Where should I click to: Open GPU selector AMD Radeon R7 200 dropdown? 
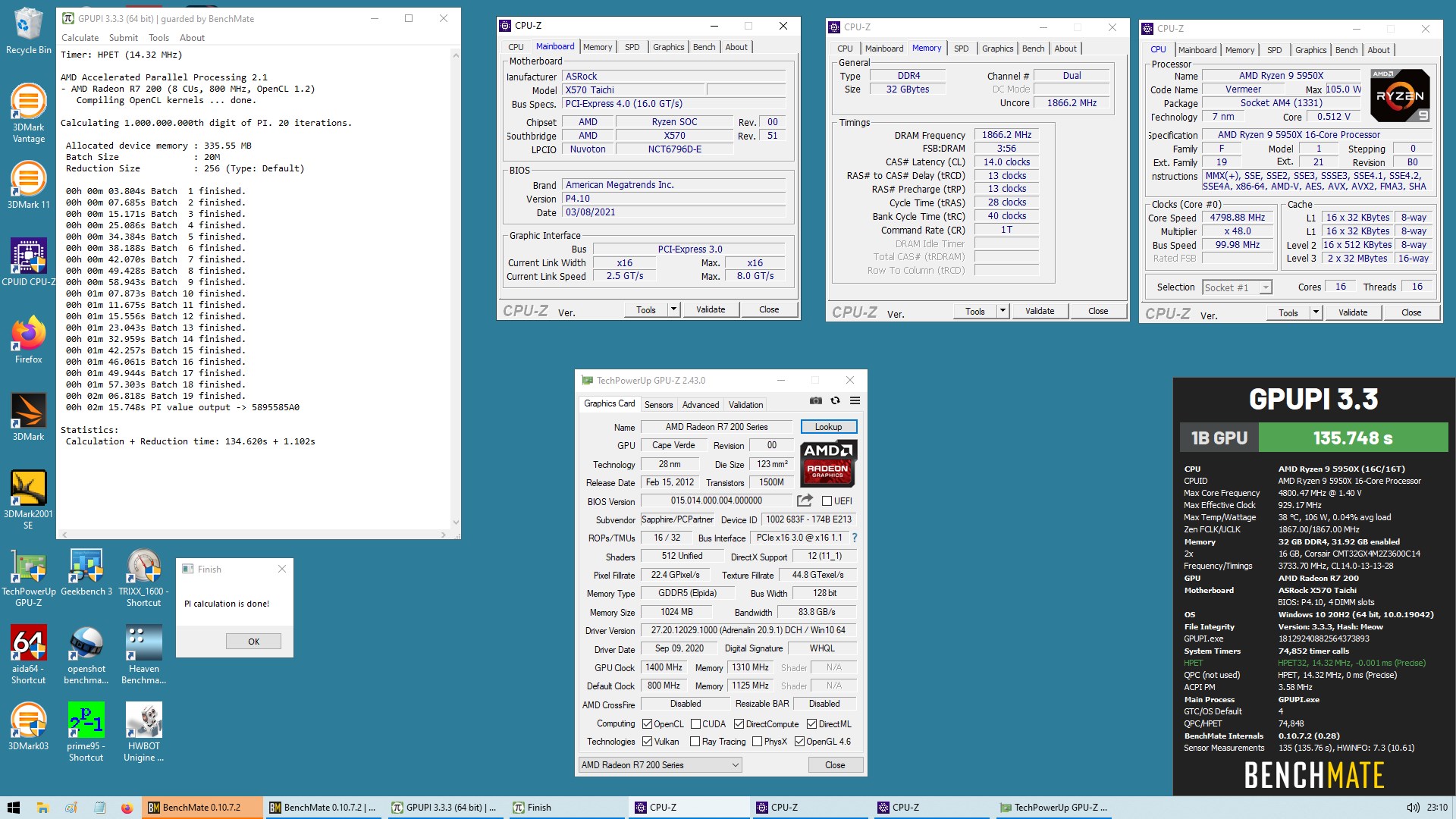[x=660, y=765]
